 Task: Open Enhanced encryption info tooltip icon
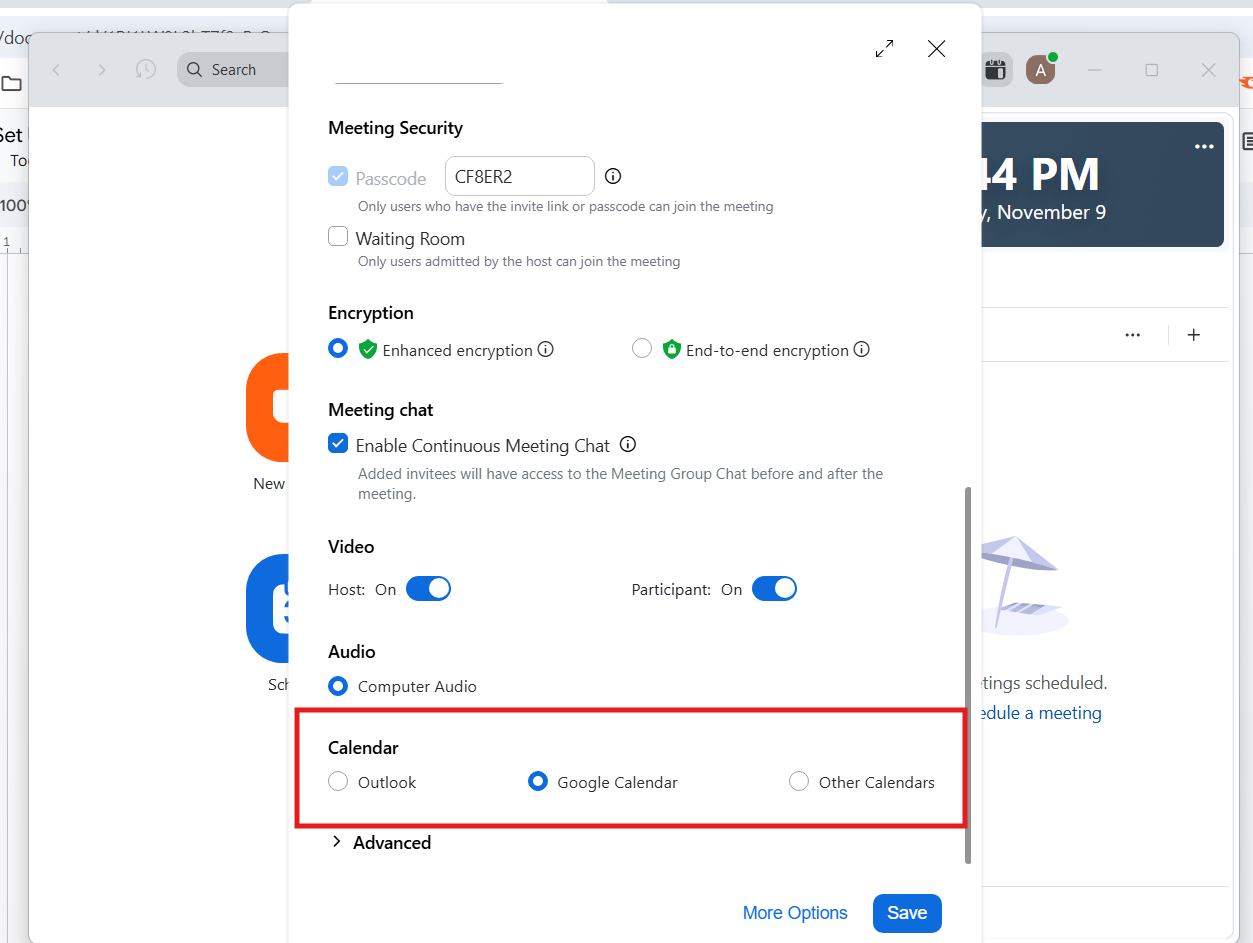pos(546,350)
